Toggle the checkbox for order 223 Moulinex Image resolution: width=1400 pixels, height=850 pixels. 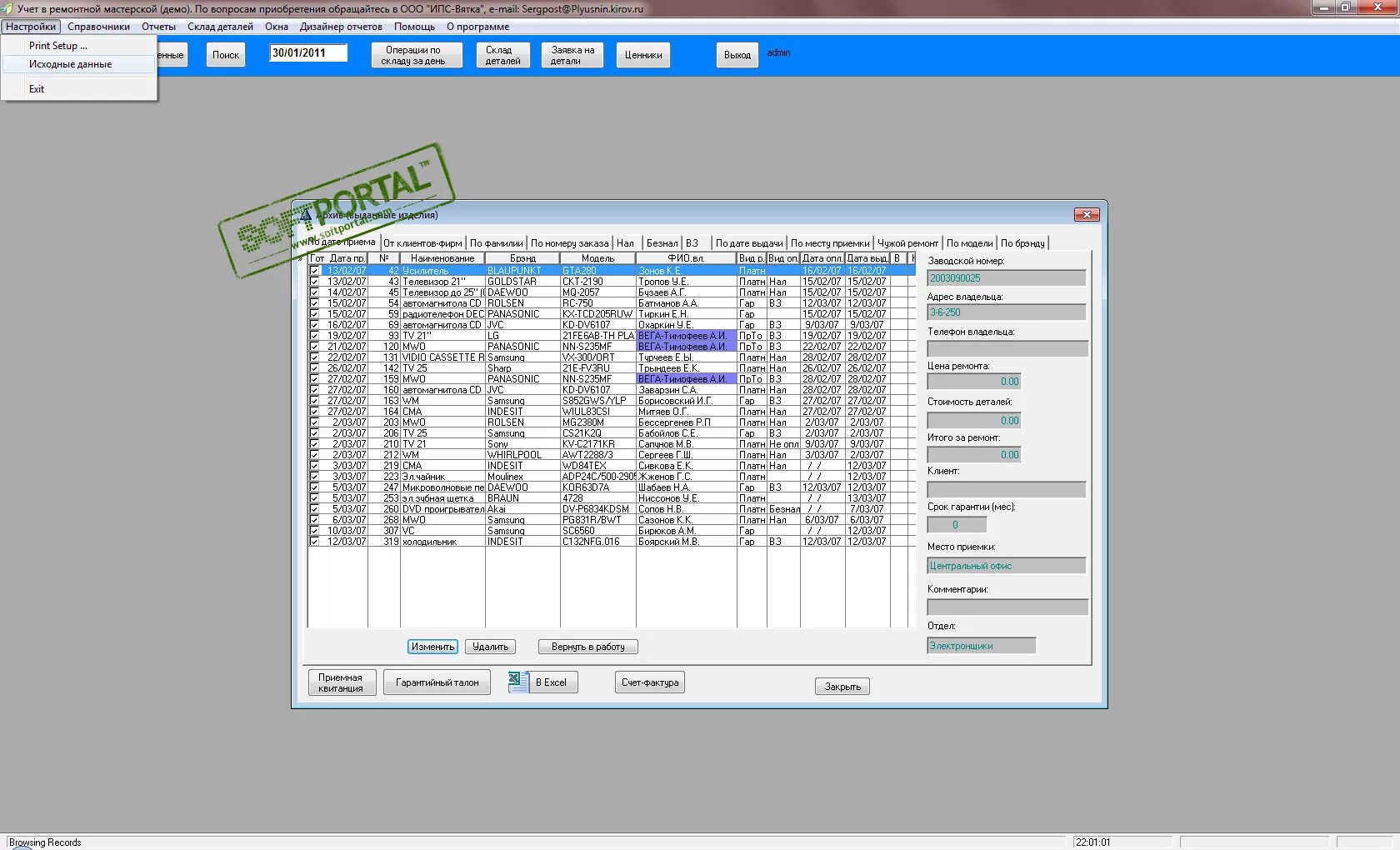pos(314,477)
